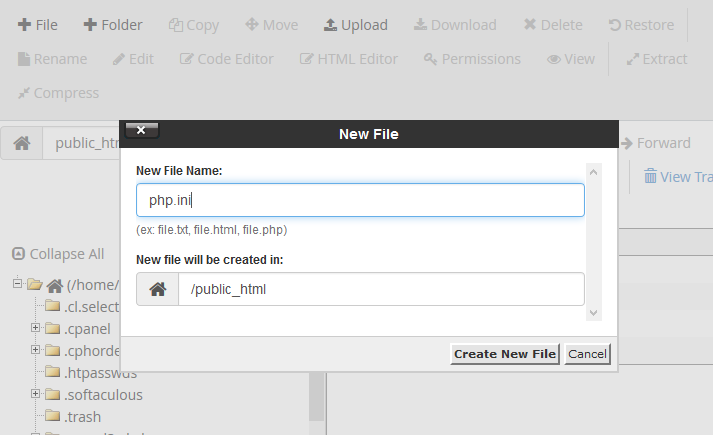Image resolution: width=713 pixels, height=435 pixels.
Task: Open the Code Editor
Action: [x=226, y=59]
